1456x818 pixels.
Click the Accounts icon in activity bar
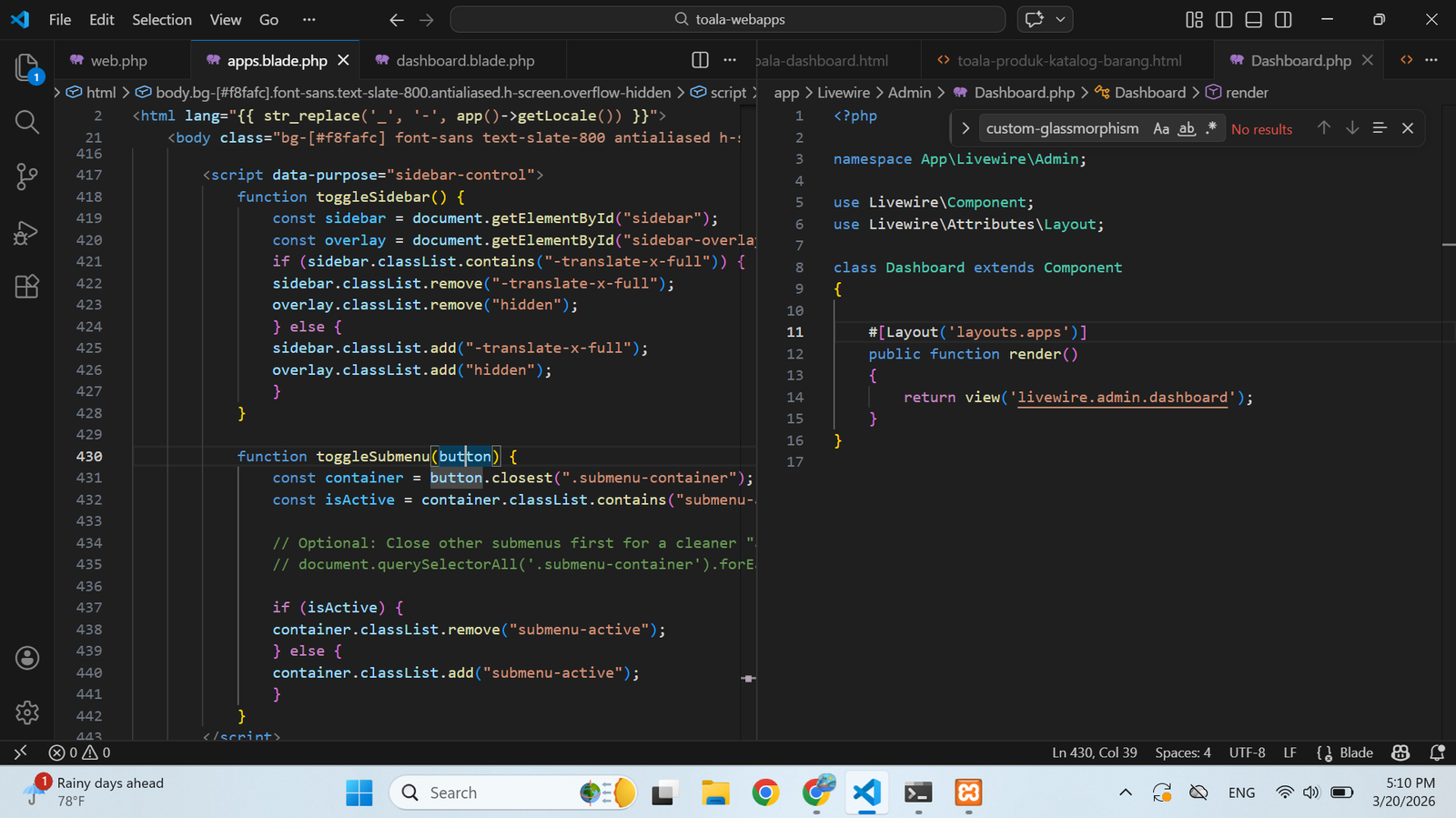point(26,658)
